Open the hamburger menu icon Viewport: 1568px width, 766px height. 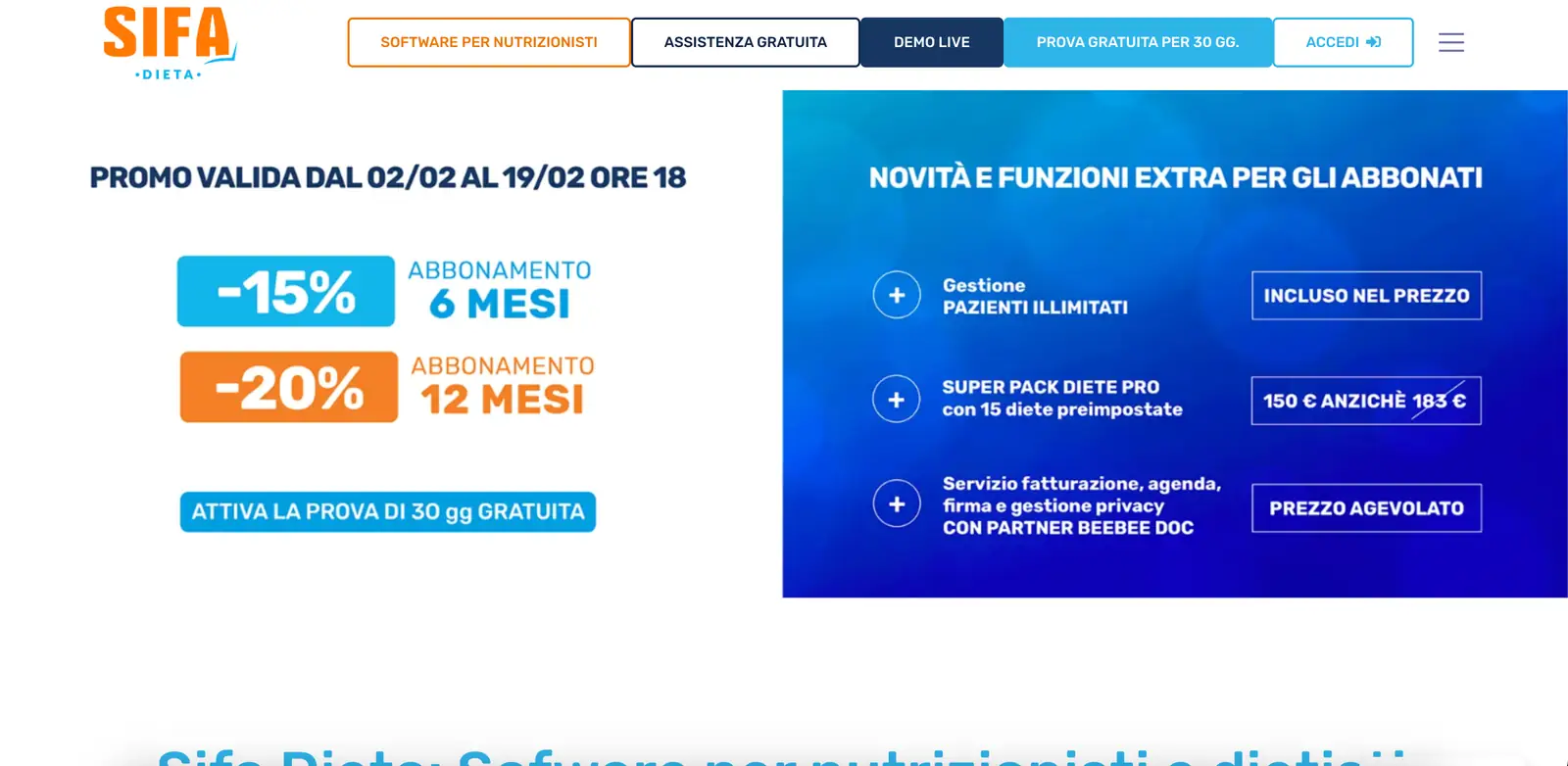(x=1450, y=42)
